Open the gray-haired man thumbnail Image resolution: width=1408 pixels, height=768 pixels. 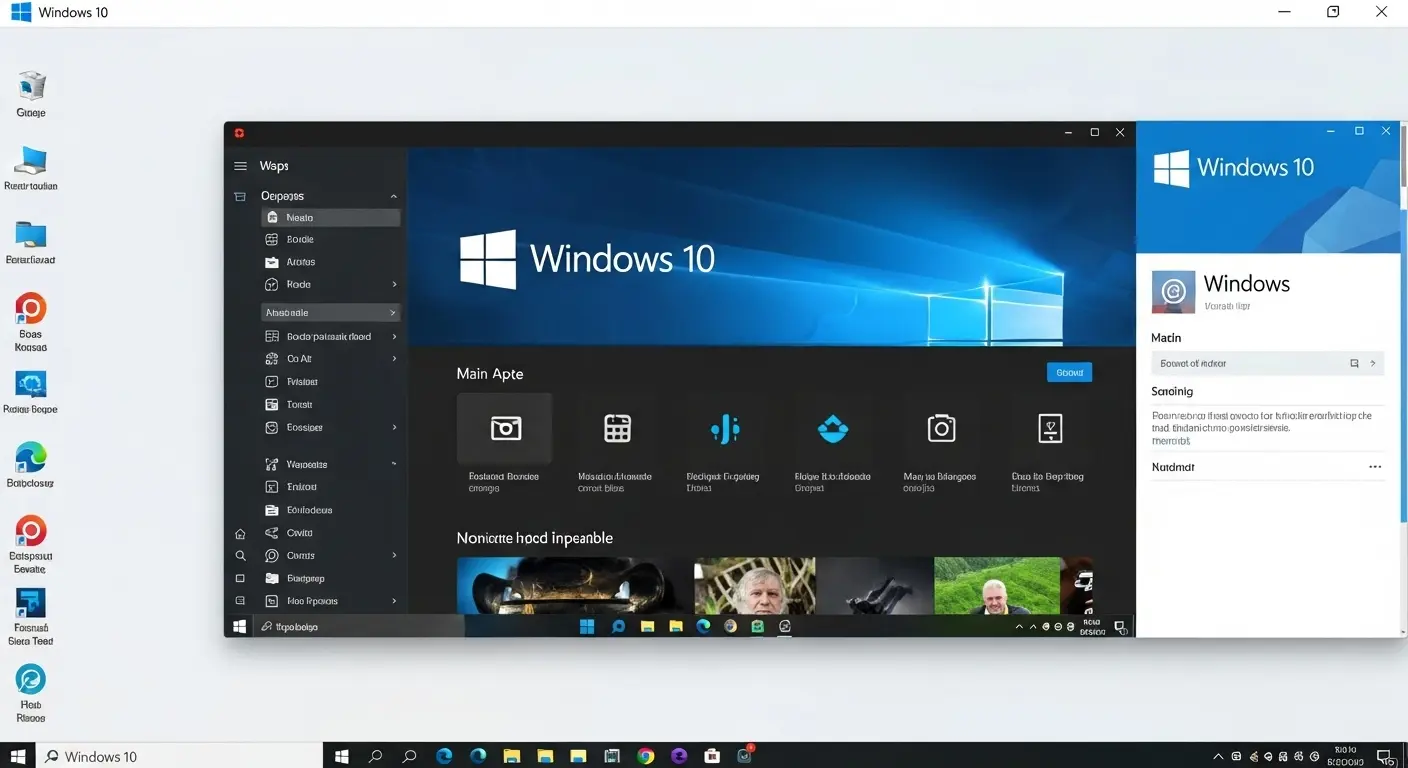[x=755, y=586]
